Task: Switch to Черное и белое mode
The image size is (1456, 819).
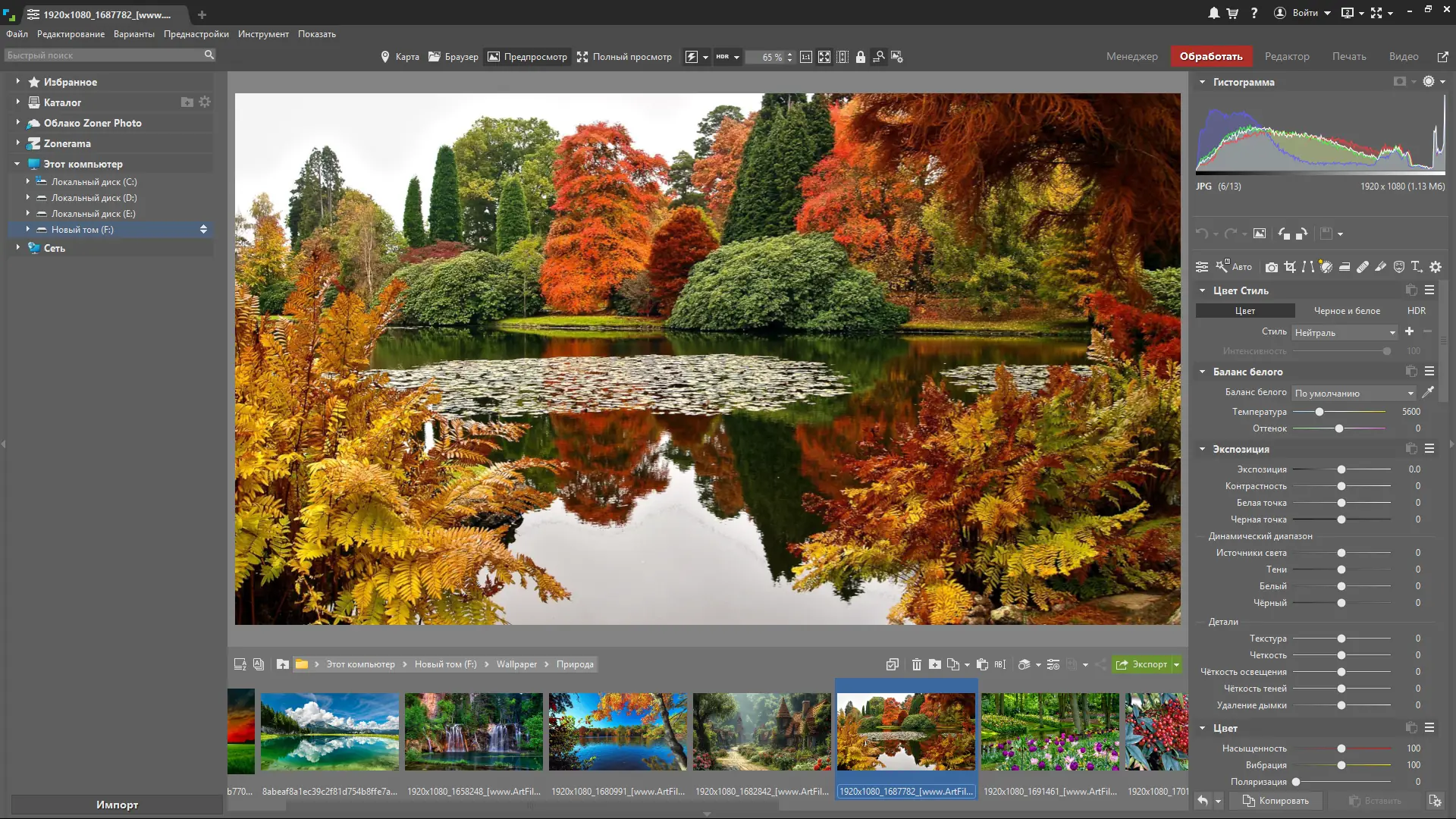Action: tap(1348, 311)
